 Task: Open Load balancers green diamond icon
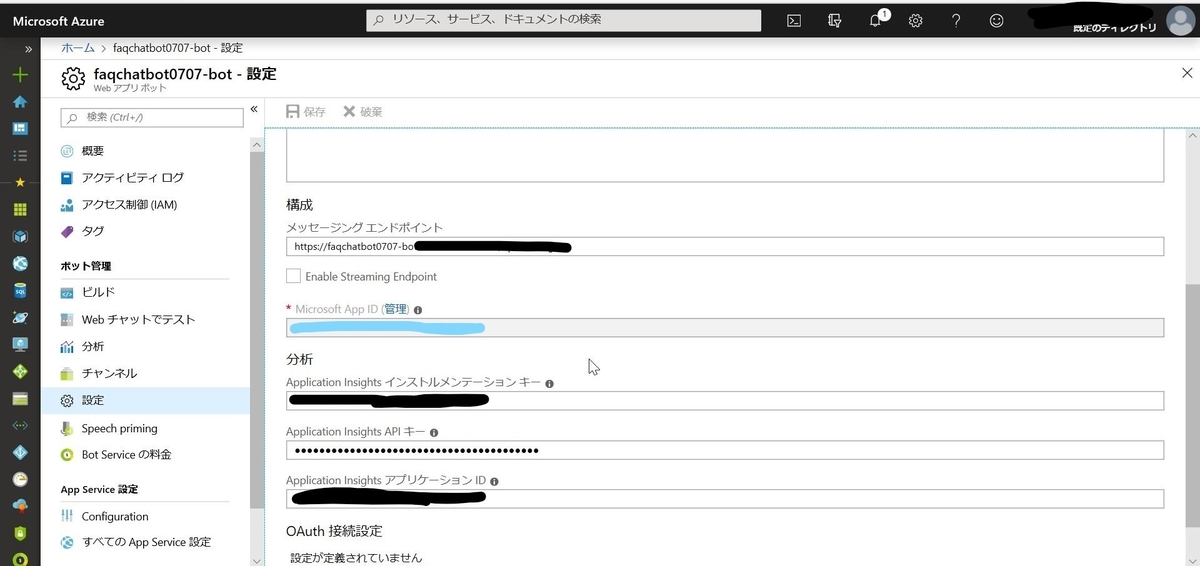click(20, 371)
